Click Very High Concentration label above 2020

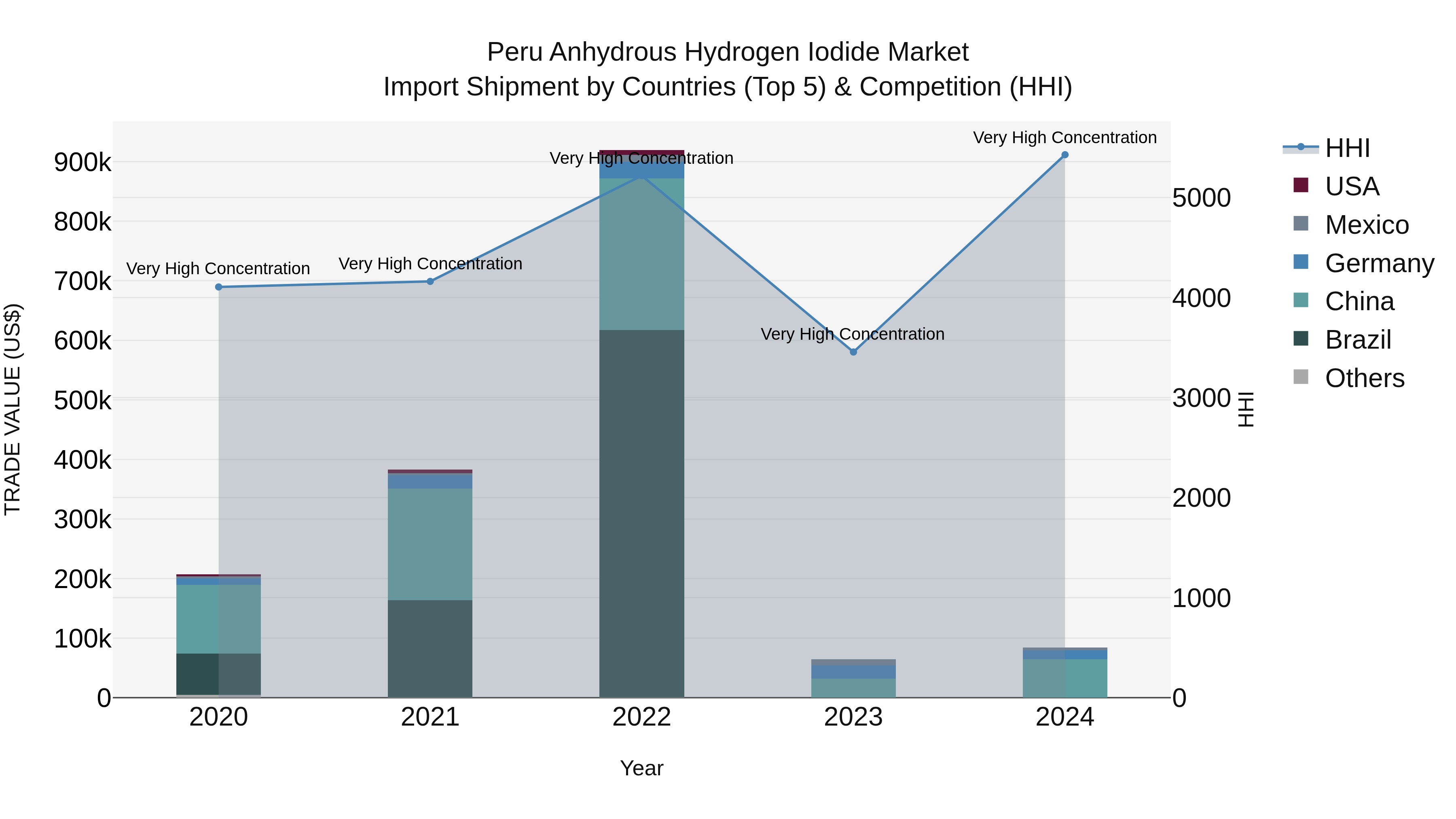point(218,269)
